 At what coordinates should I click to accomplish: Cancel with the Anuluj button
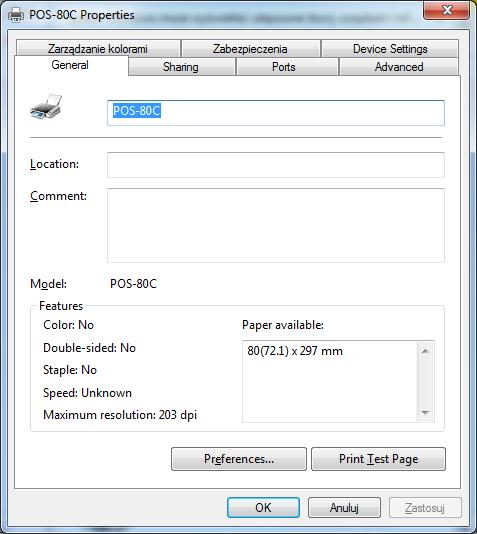click(344, 507)
